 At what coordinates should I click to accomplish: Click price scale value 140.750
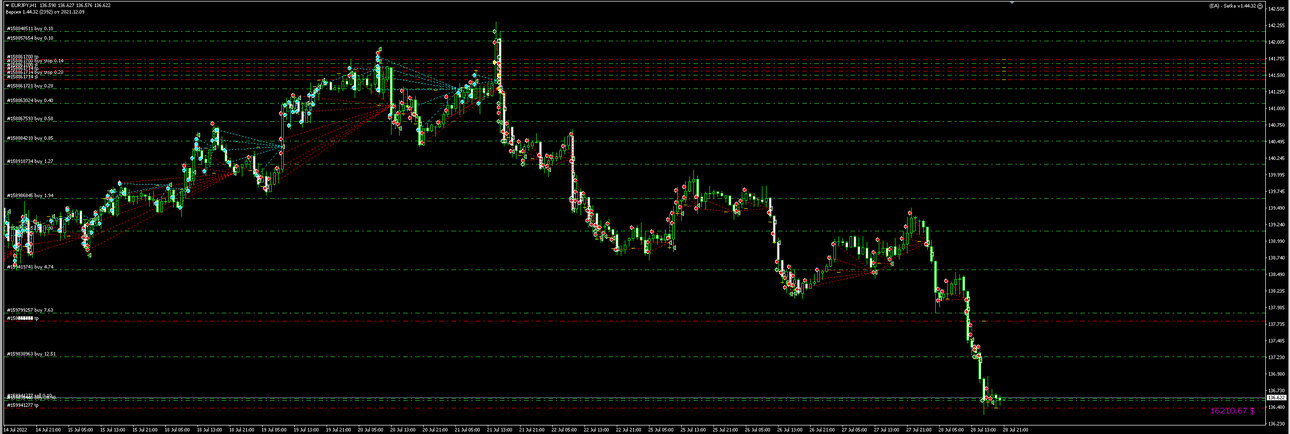click(x=1277, y=125)
